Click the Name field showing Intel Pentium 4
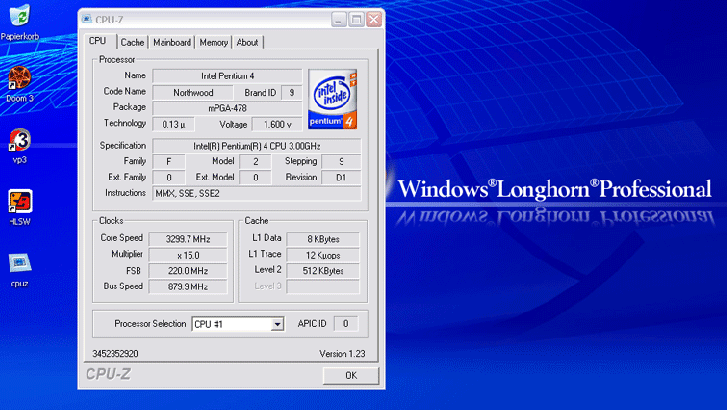The height and width of the screenshot is (410, 727). [227, 76]
